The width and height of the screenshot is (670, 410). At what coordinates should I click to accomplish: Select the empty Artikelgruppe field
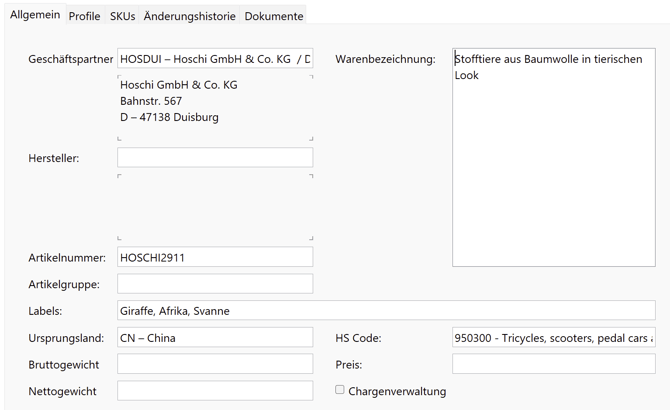215,284
